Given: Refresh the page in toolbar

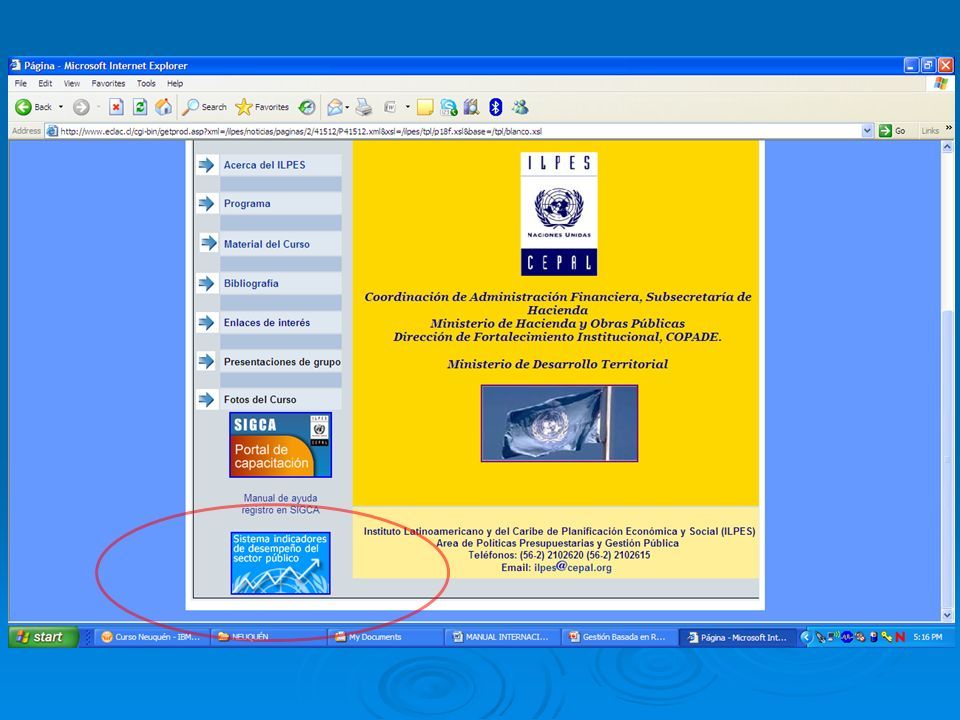Looking at the screenshot, I should [x=140, y=107].
